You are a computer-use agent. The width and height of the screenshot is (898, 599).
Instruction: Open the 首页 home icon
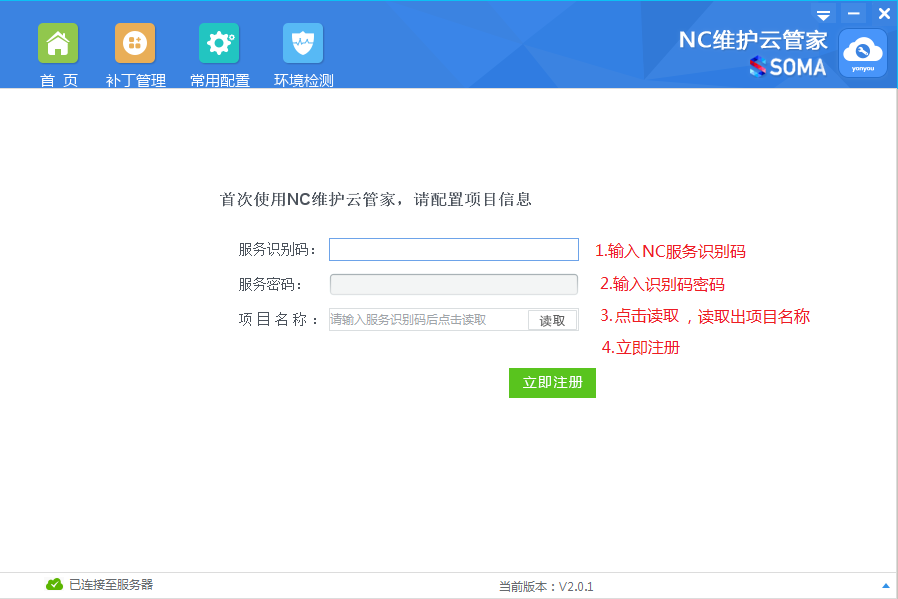click(58, 44)
